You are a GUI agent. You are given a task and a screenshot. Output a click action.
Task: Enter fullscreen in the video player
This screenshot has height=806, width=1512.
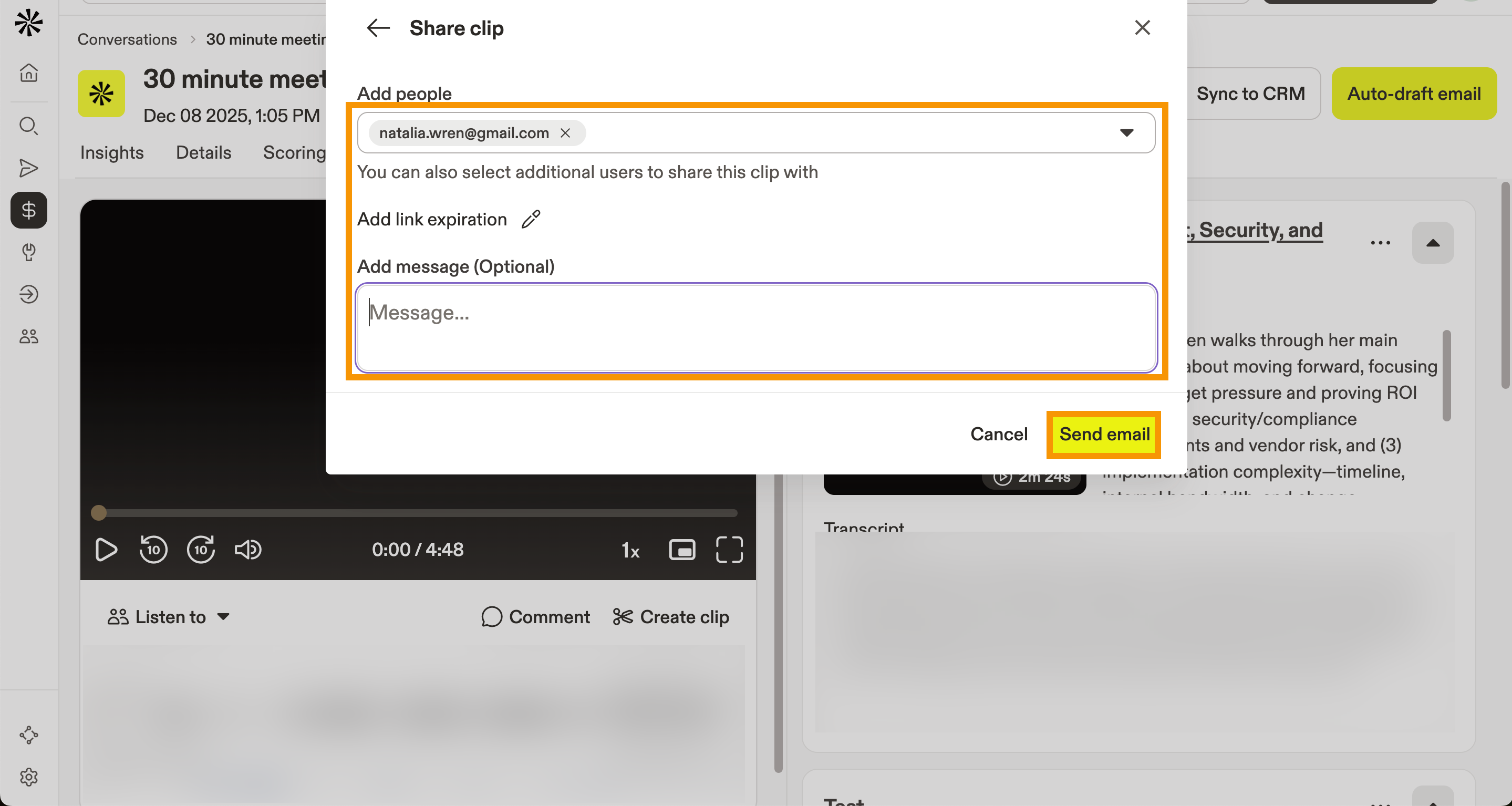coord(729,550)
